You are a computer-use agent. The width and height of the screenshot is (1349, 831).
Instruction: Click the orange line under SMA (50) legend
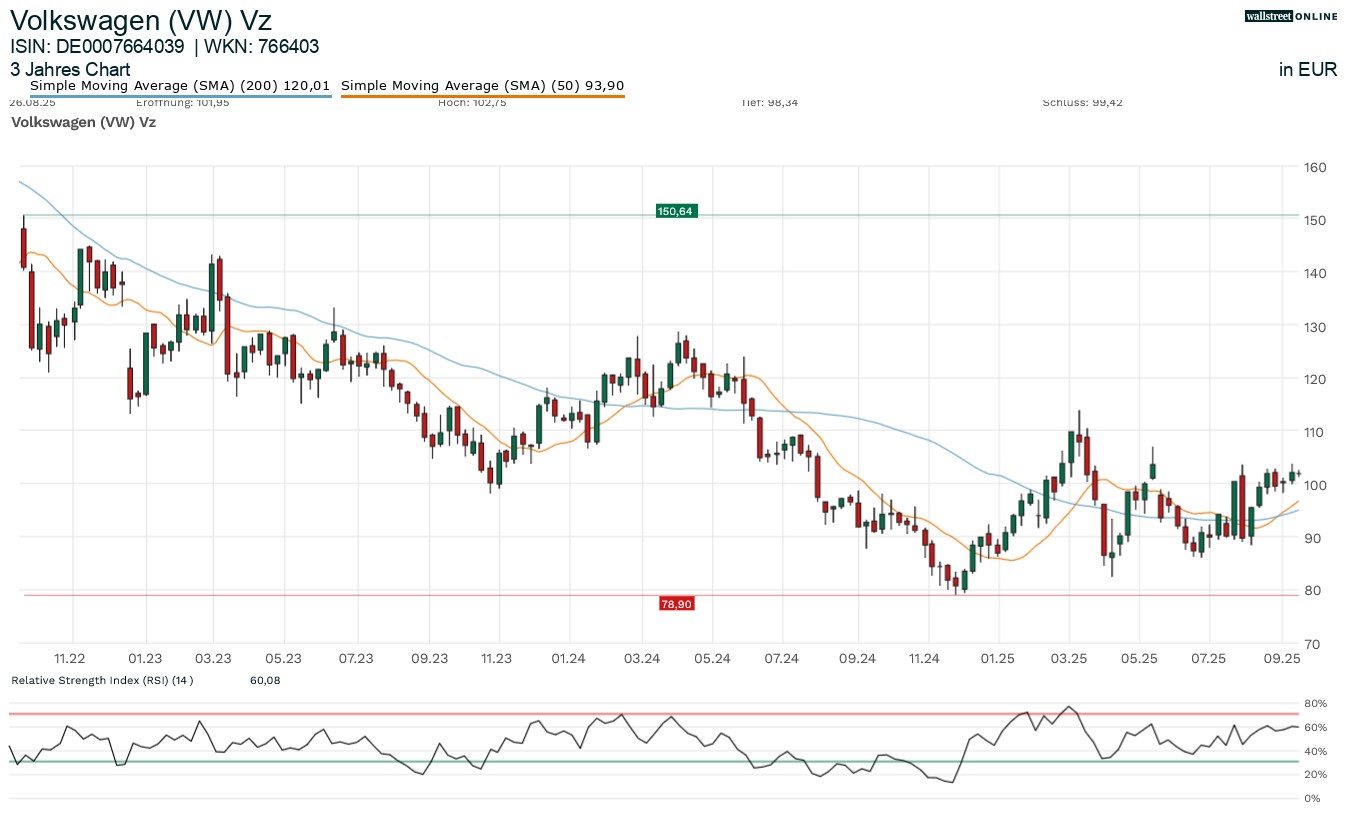pos(483,96)
